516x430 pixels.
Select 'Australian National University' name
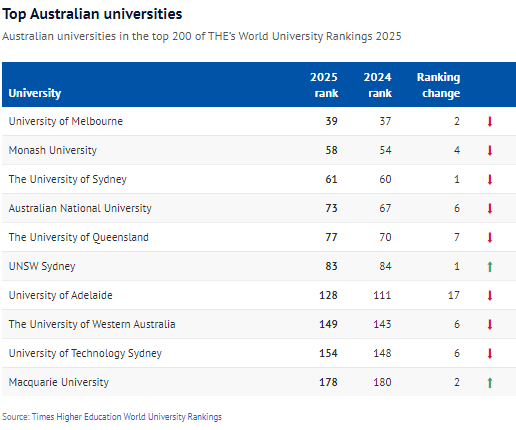[80, 208]
